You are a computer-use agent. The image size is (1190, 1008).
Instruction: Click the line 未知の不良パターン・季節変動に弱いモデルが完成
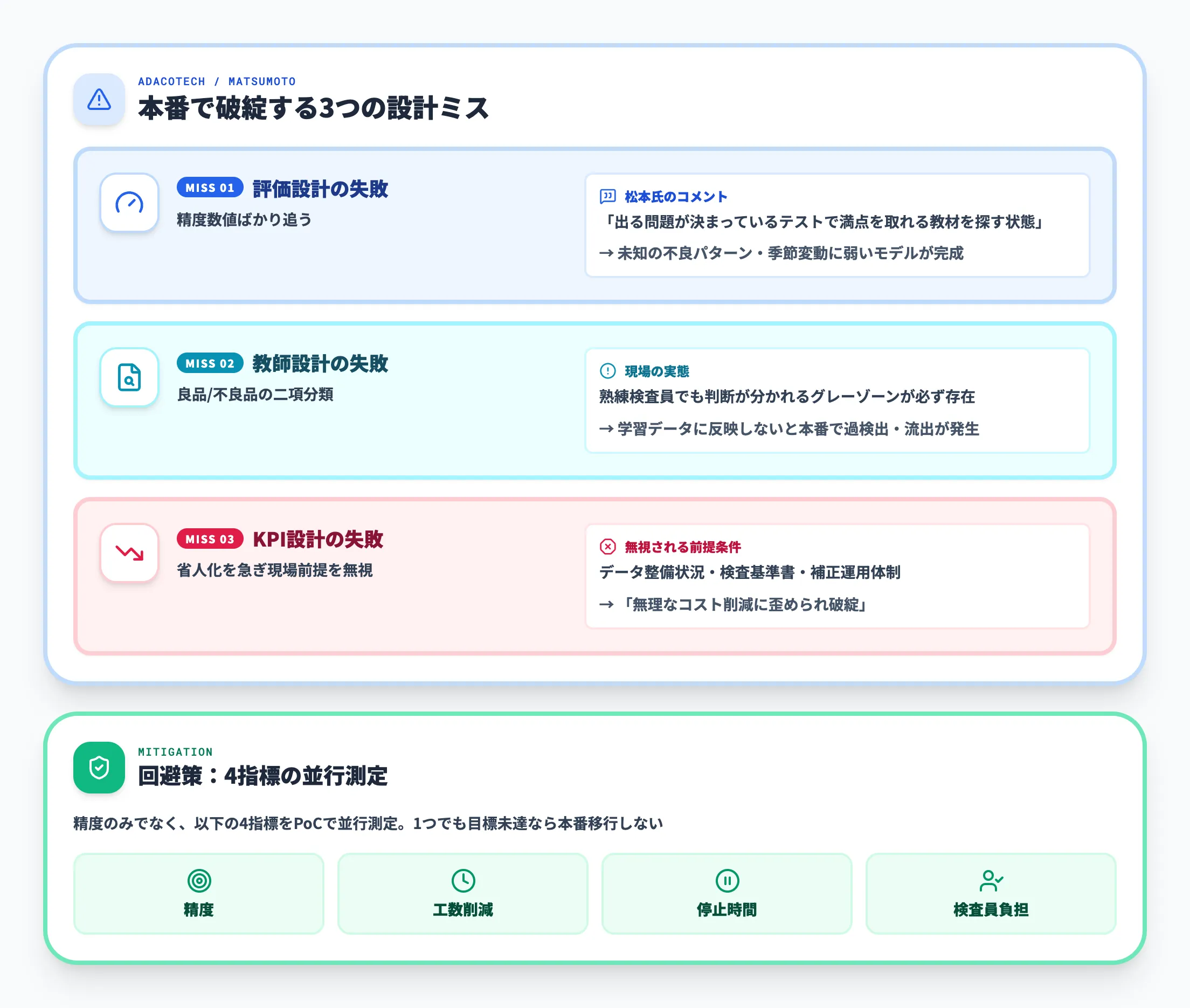coord(781,253)
